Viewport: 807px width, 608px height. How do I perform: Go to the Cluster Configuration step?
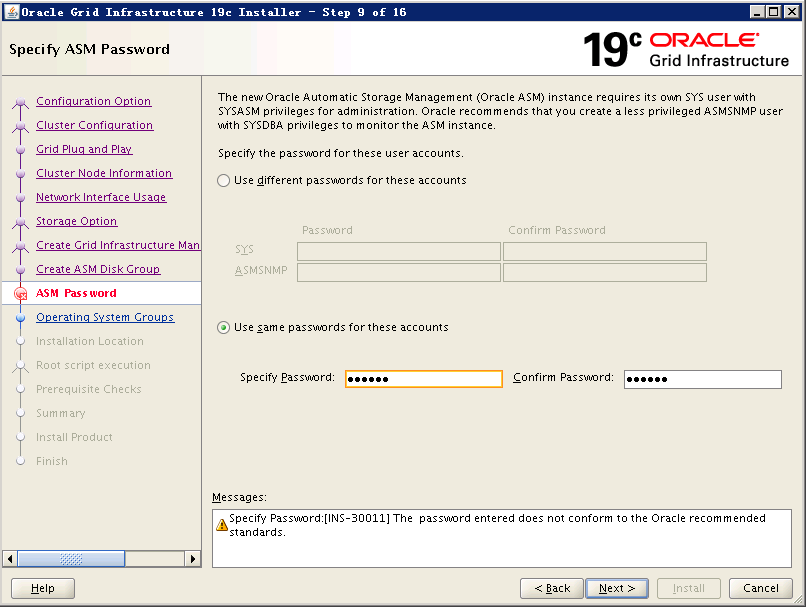tap(94, 125)
